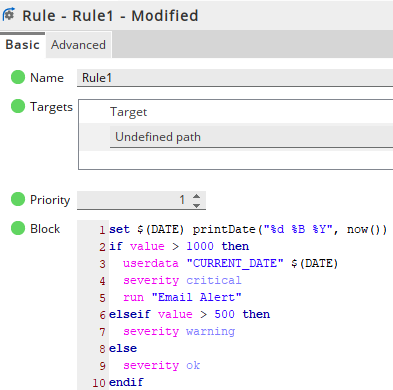393x390 pixels.
Task: Click the Name label
Action: click(x=47, y=78)
